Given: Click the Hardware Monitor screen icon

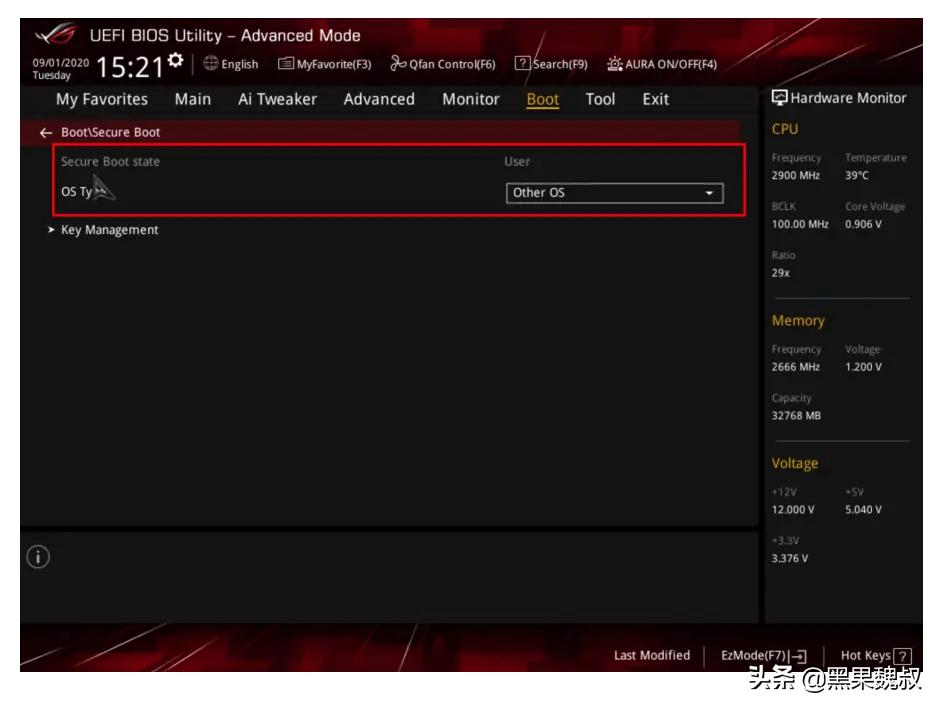Looking at the screenshot, I should click(x=779, y=98).
